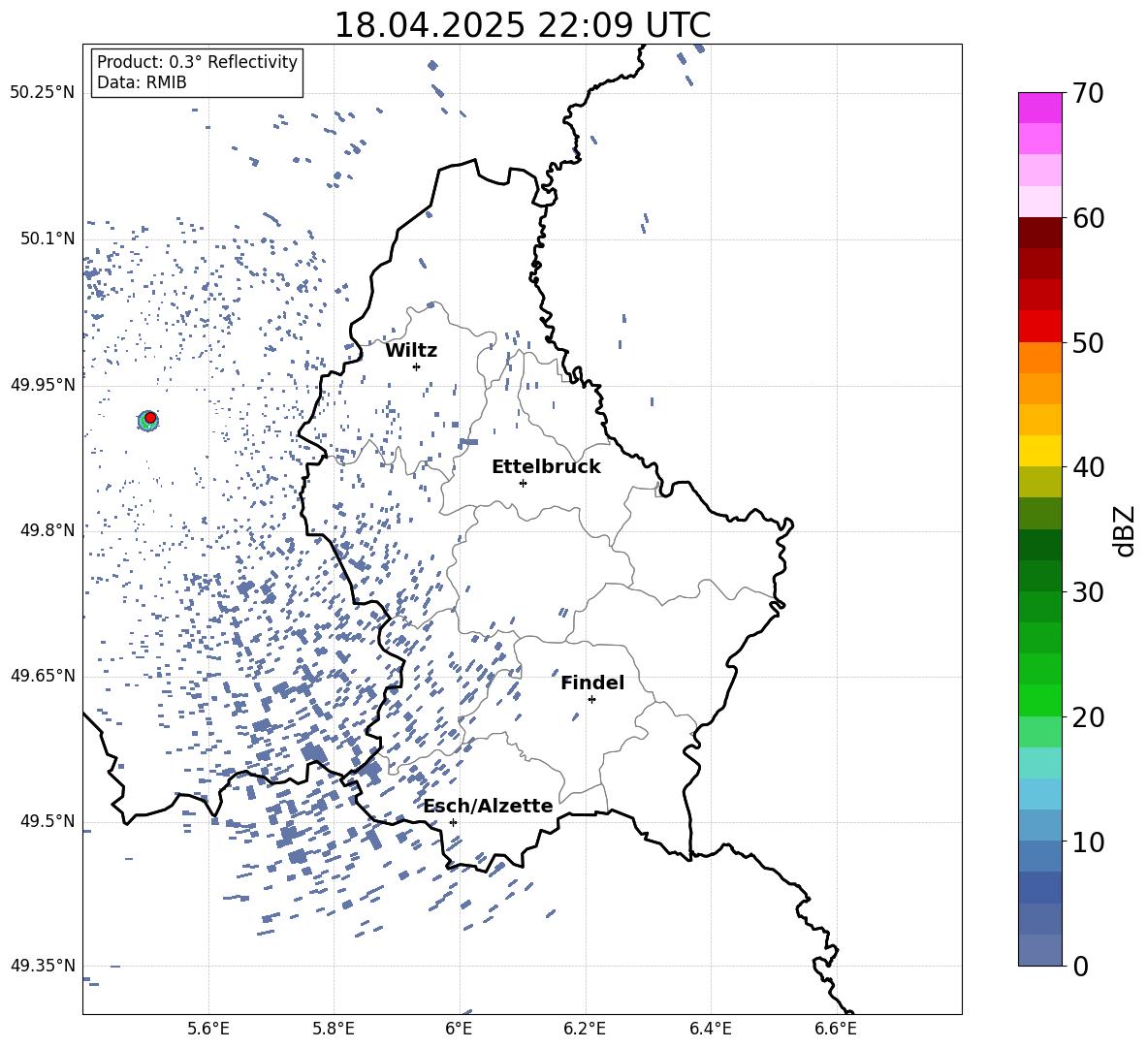Click the colorbar tick value 50

click(x=1088, y=342)
